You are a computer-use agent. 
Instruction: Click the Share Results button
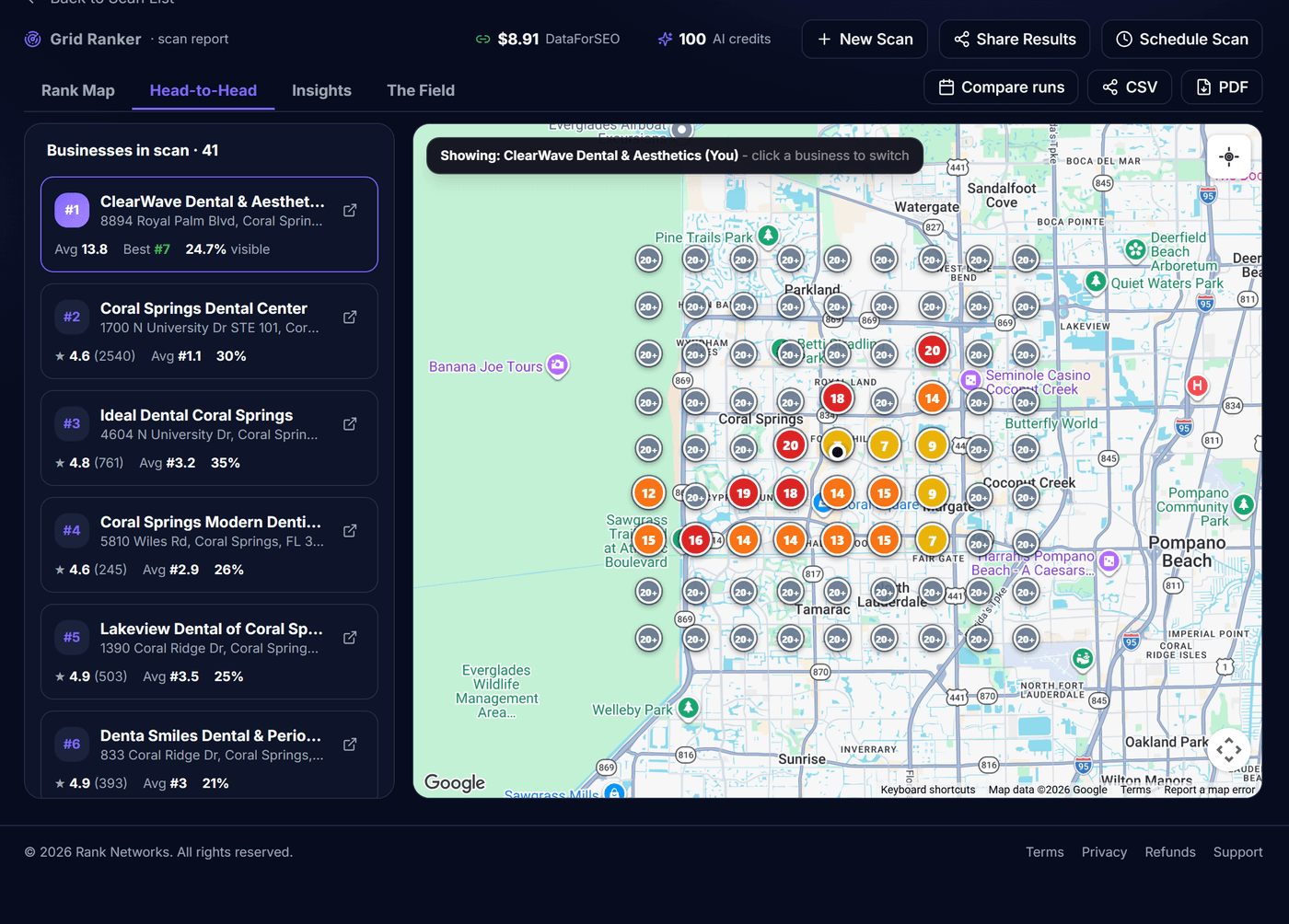coord(1015,39)
